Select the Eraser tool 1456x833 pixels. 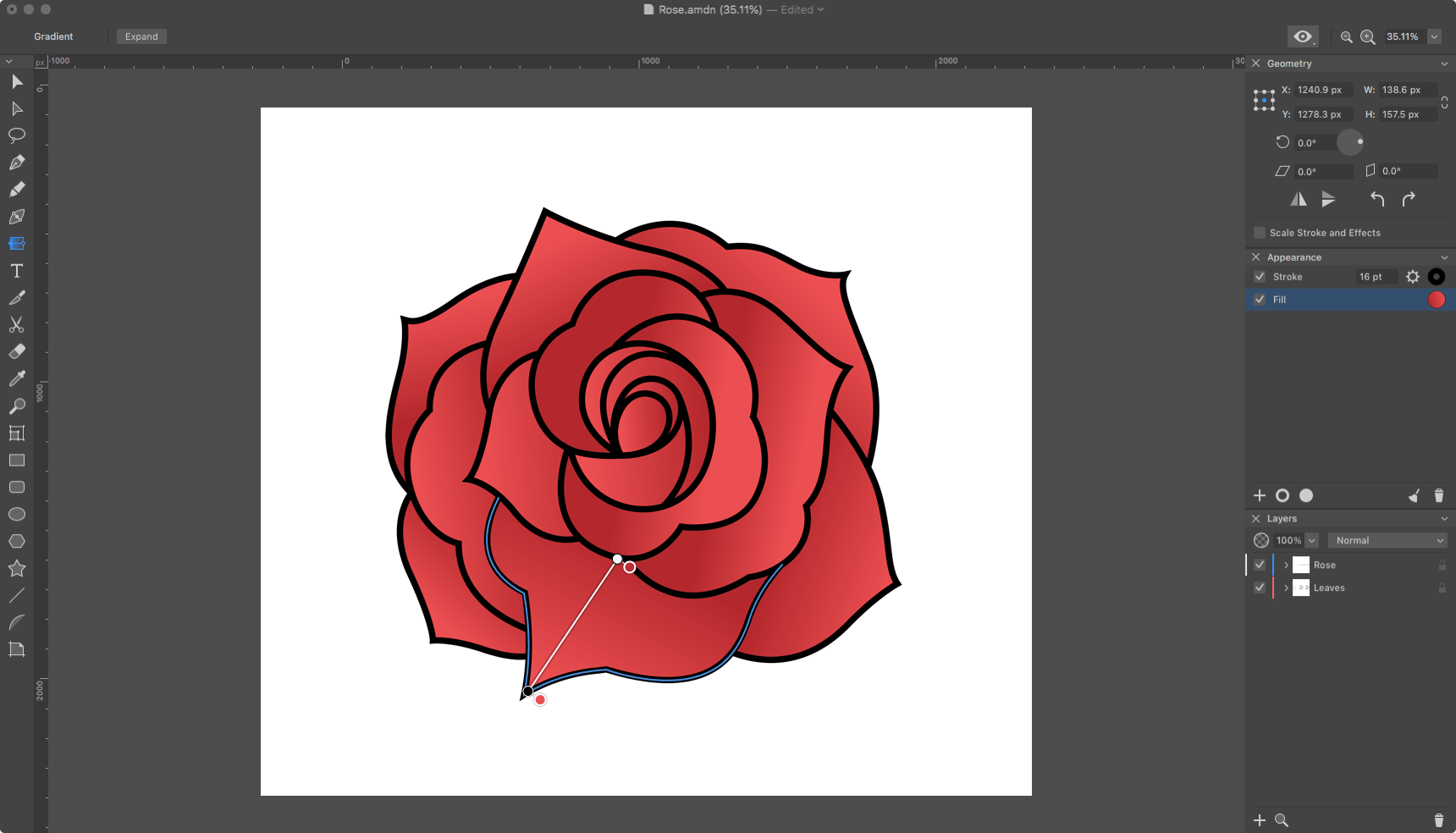click(x=17, y=352)
